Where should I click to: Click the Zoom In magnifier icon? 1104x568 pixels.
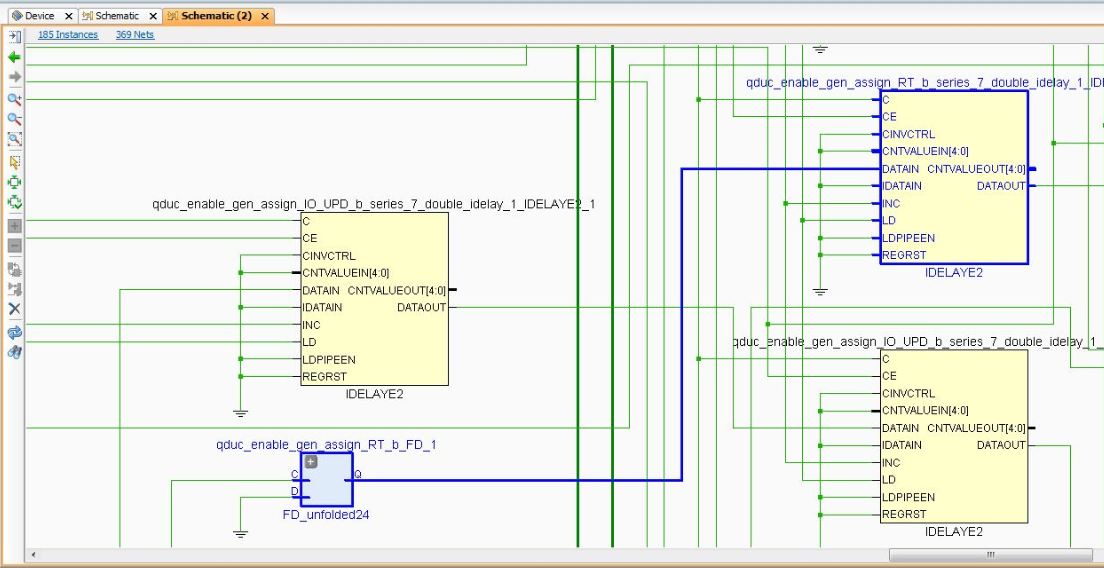[x=14, y=99]
